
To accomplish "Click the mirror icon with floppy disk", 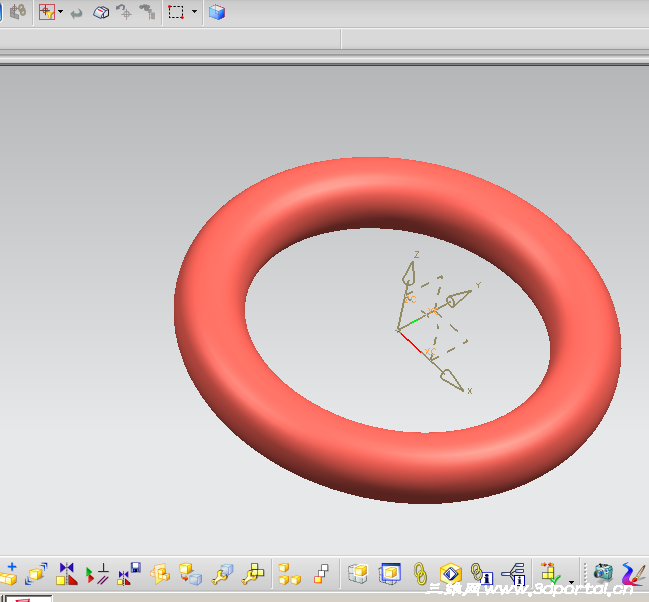I will 130,574.
